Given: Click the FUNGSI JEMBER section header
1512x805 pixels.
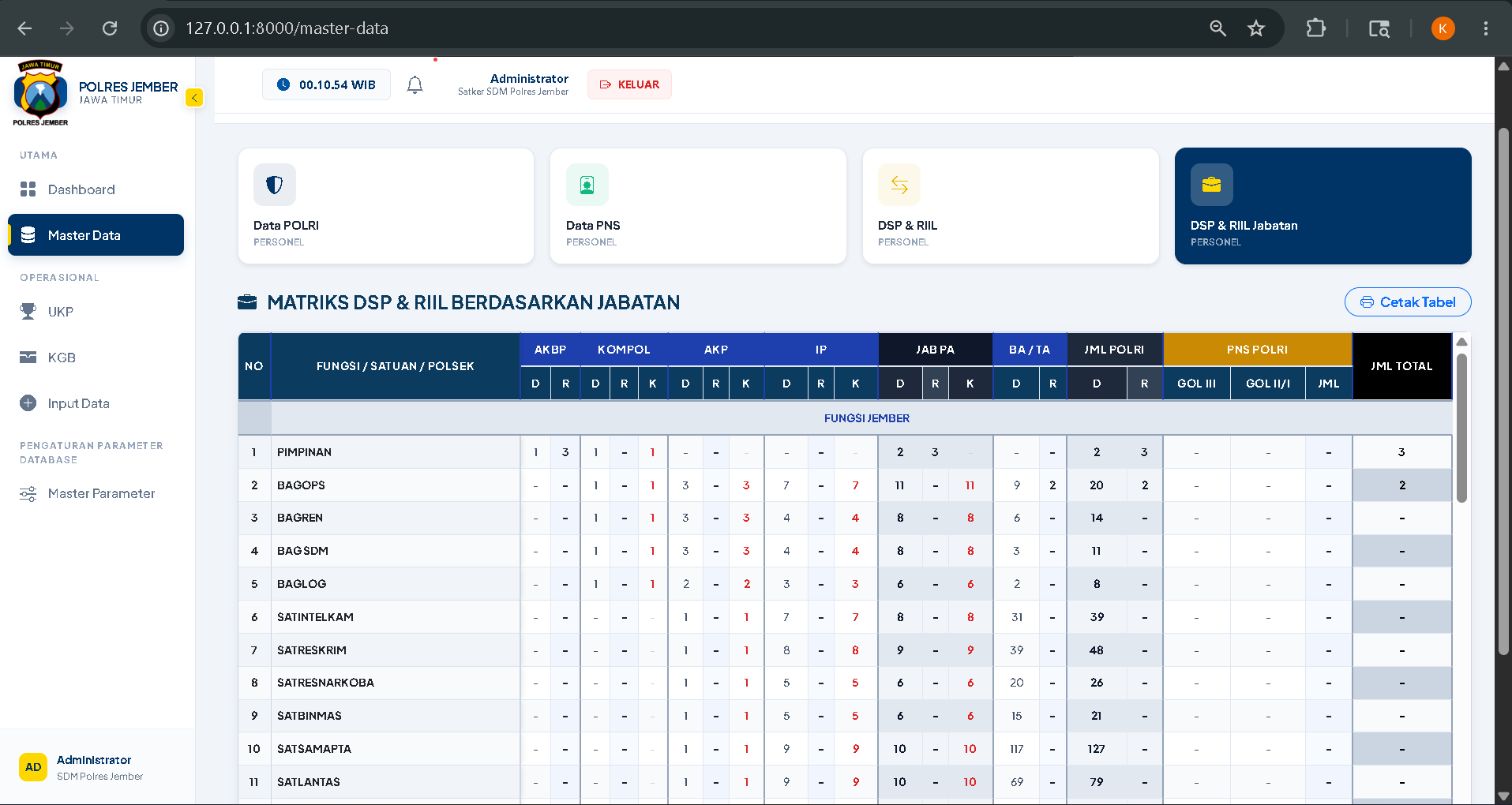Looking at the screenshot, I should click(866, 418).
